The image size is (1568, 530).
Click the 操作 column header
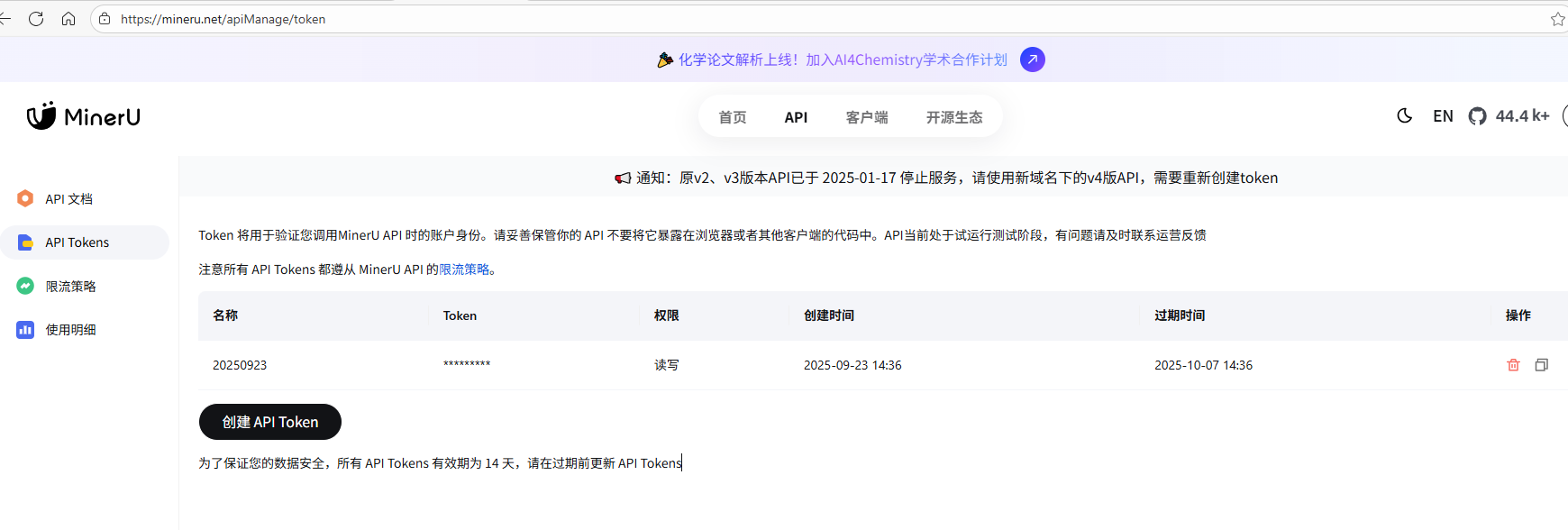coord(1518,315)
